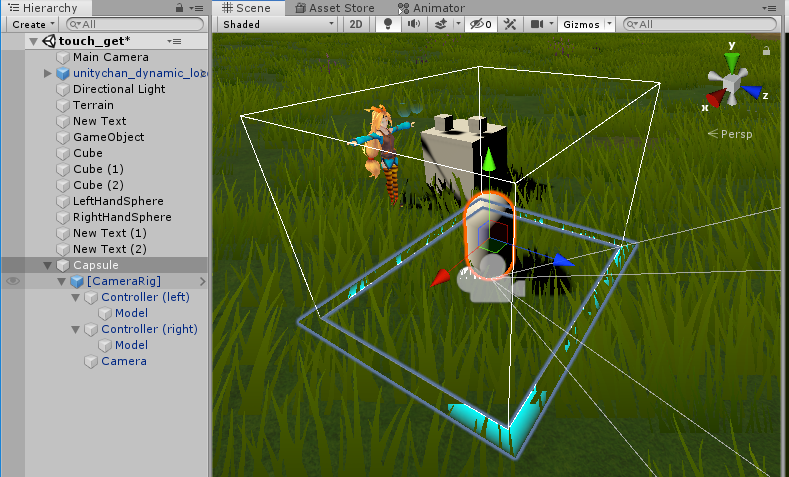Switch to the Asset Store tab

(335, 8)
